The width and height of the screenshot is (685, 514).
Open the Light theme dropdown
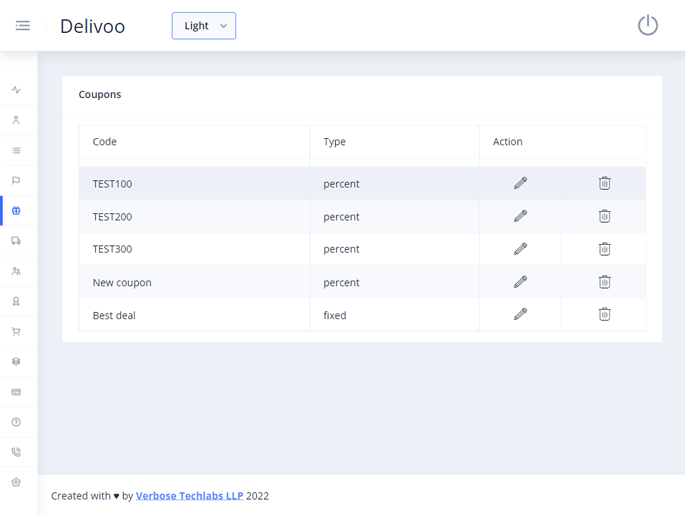point(204,26)
